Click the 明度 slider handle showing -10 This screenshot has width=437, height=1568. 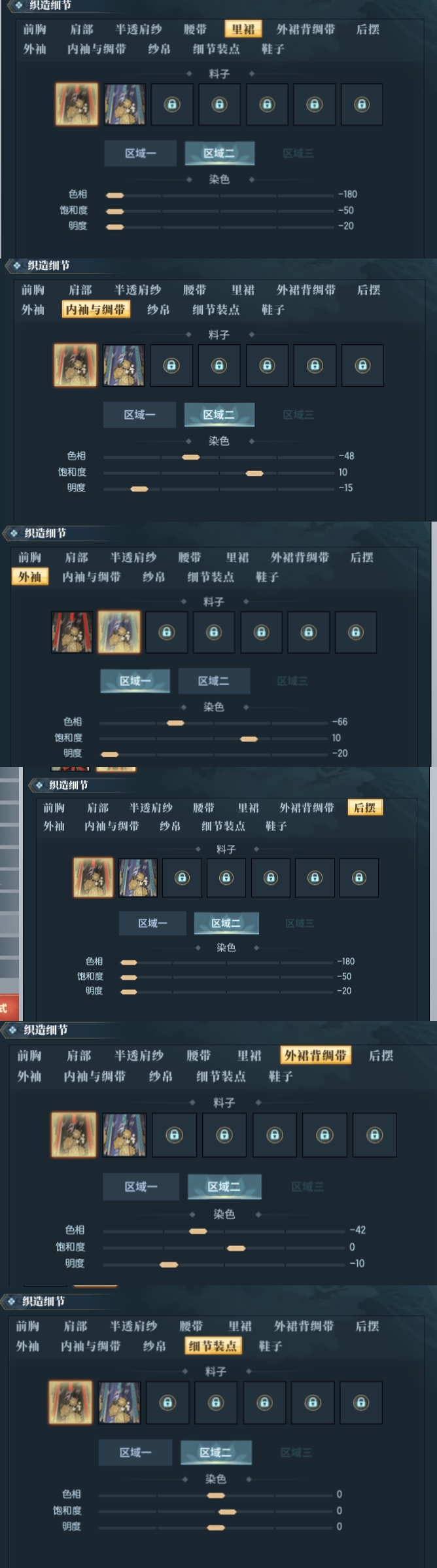coord(169,1264)
